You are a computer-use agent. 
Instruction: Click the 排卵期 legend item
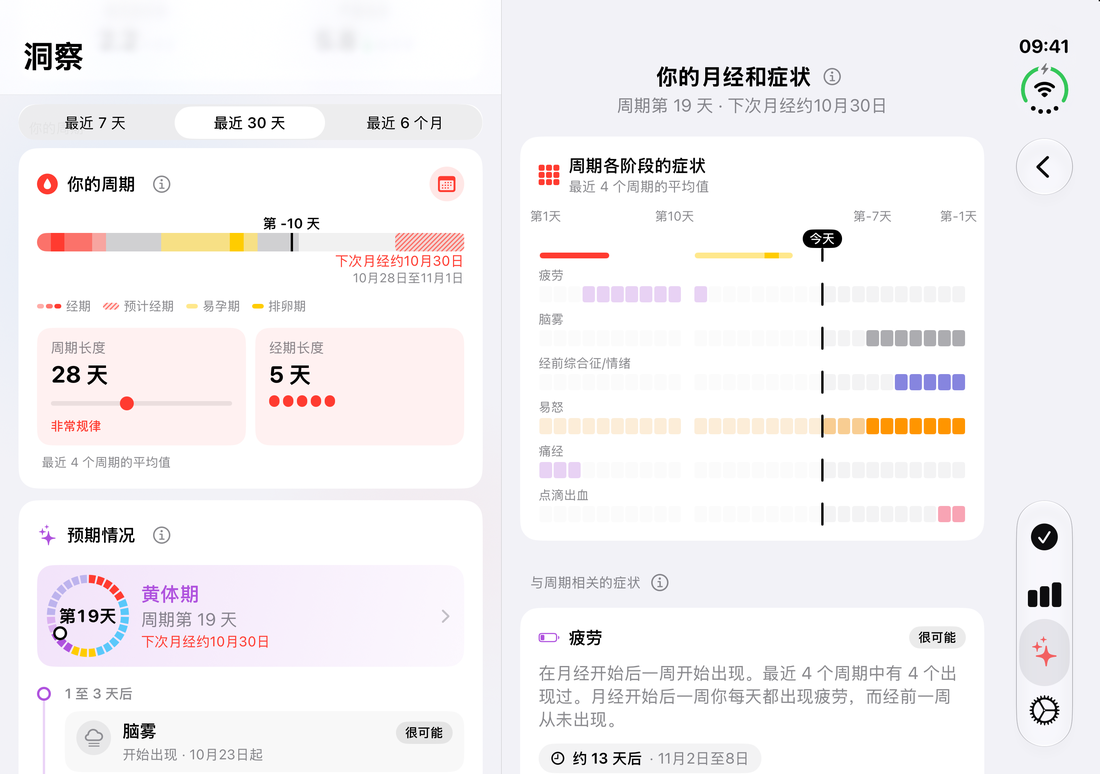point(279,306)
